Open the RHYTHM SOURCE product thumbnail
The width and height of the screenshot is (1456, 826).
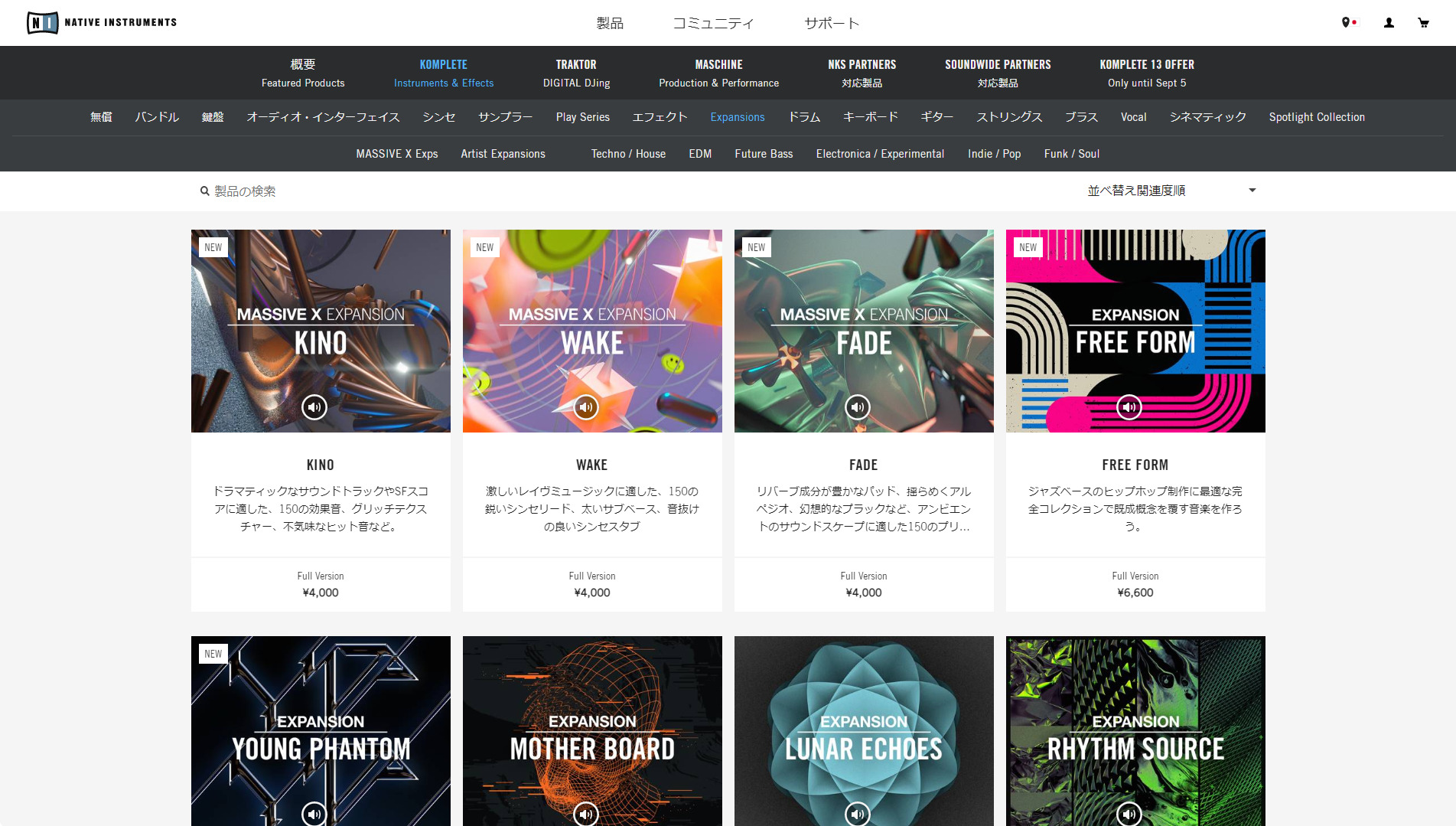tap(1135, 730)
